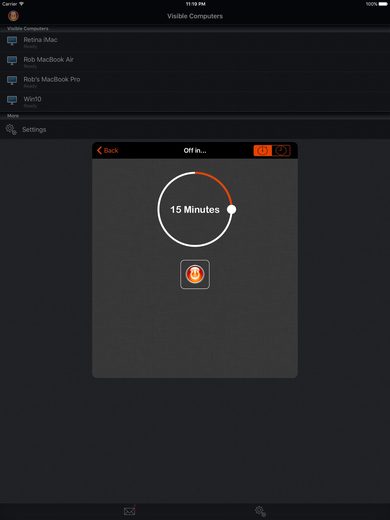Select the Win10 computer name

pyautogui.click(x=32, y=99)
